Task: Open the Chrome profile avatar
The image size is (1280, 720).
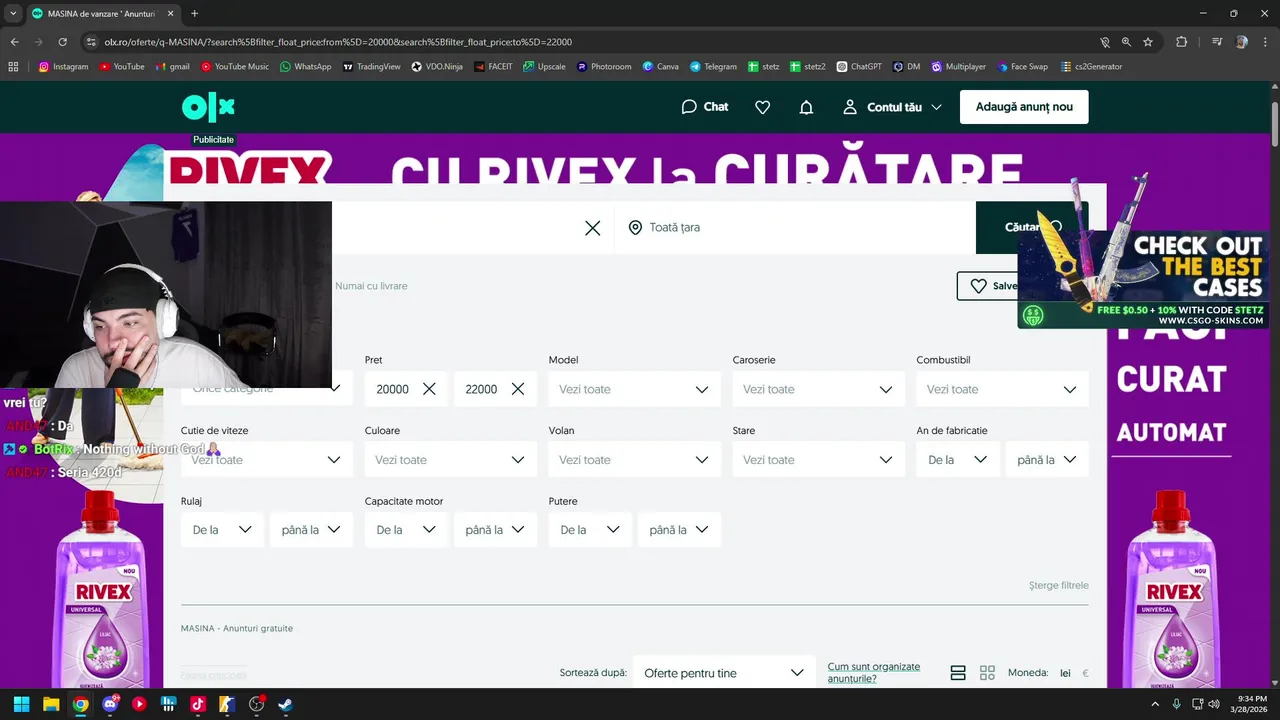Action: pyautogui.click(x=1242, y=42)
